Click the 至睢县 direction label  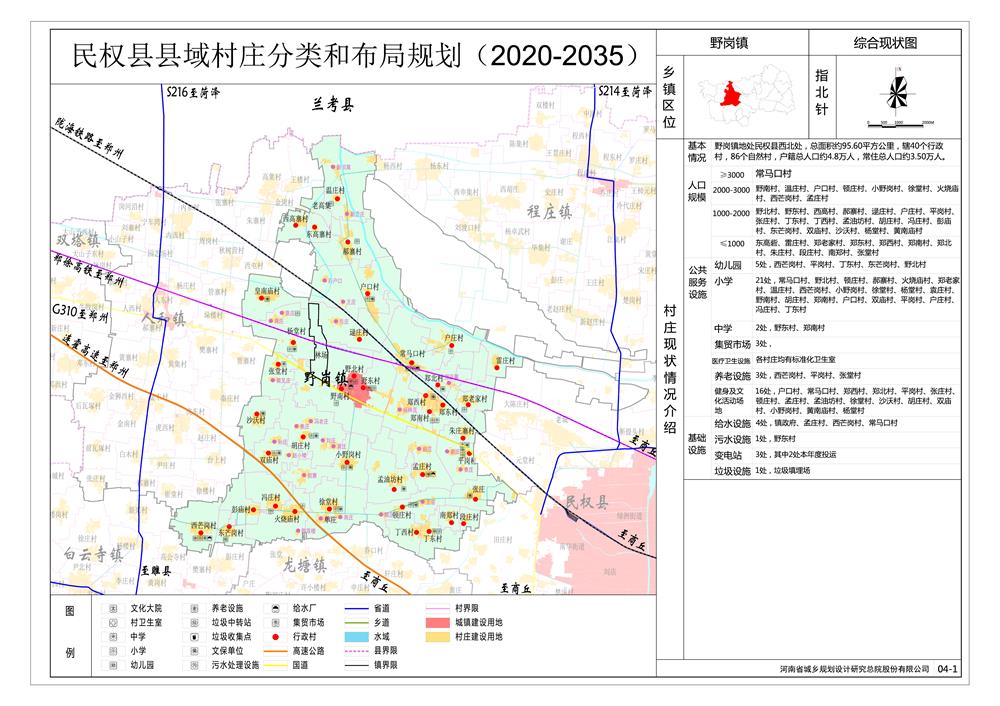click(156, 571)
